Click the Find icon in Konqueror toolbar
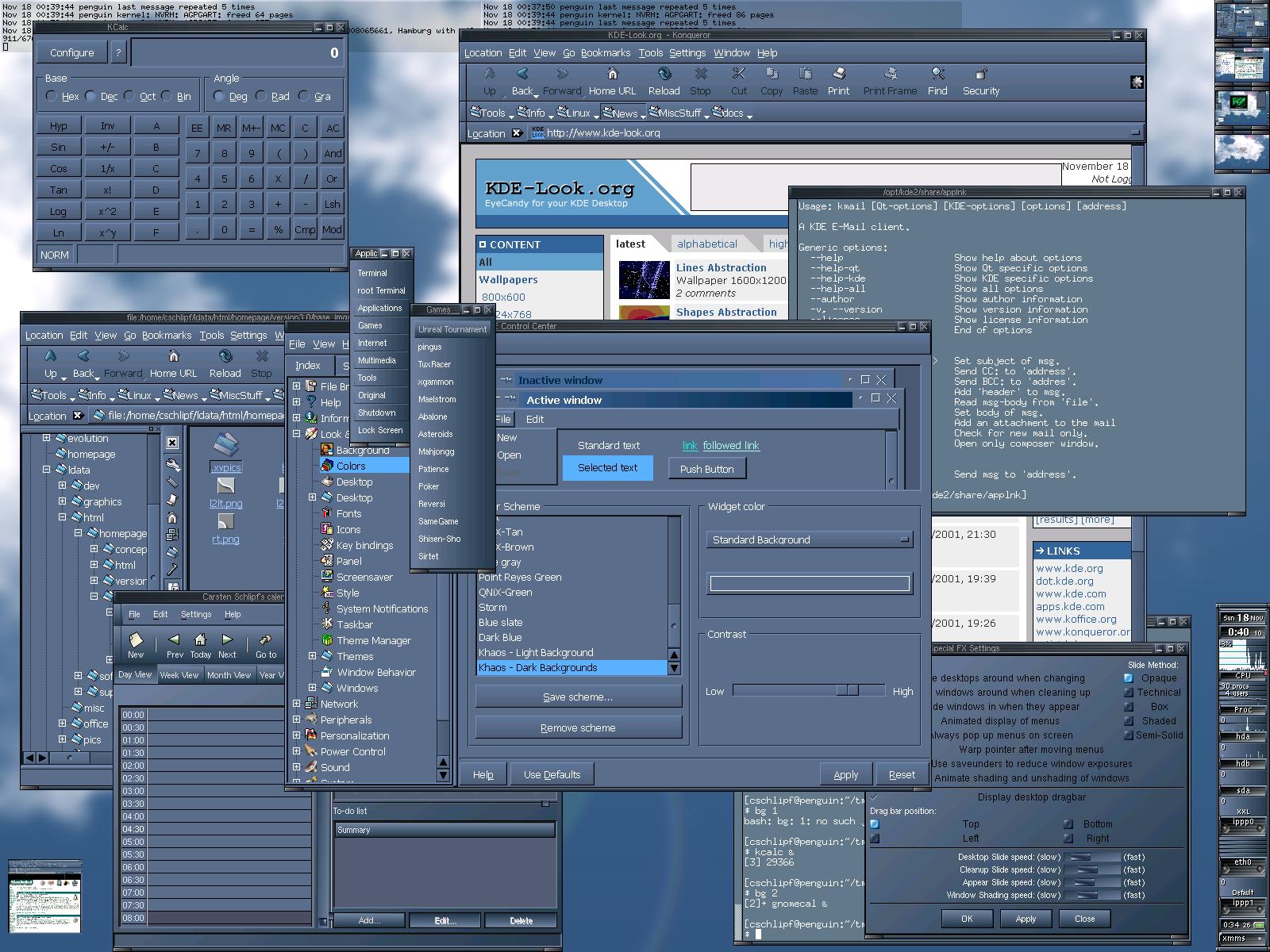1270x952 pixels. pyautogui.click(x=937, y=75)
